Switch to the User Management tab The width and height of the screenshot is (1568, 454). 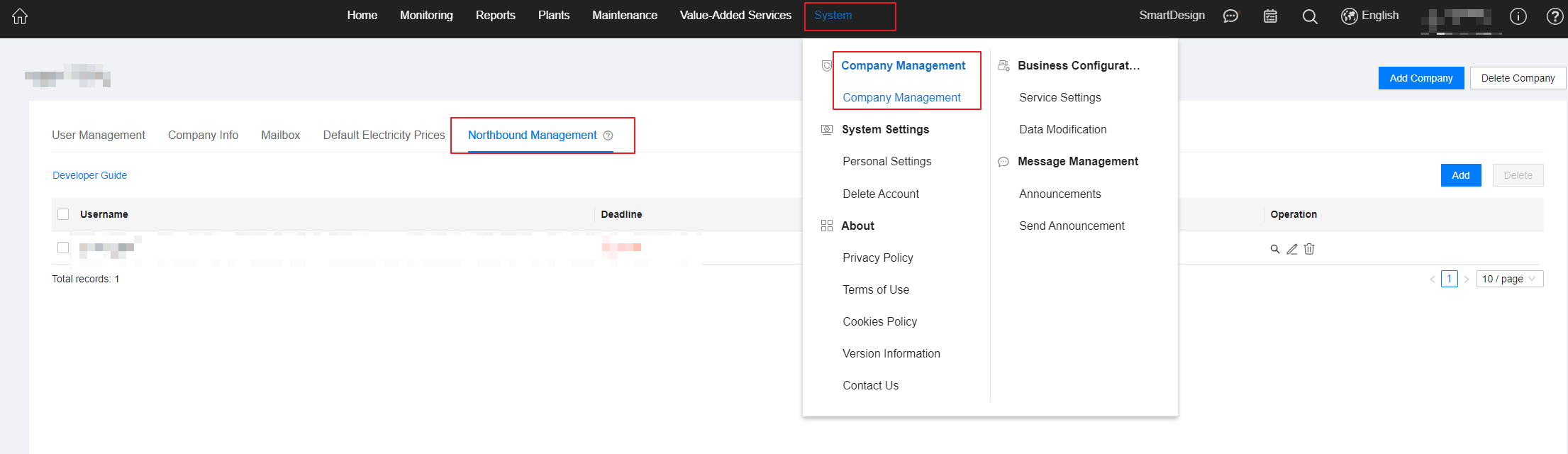99,135
